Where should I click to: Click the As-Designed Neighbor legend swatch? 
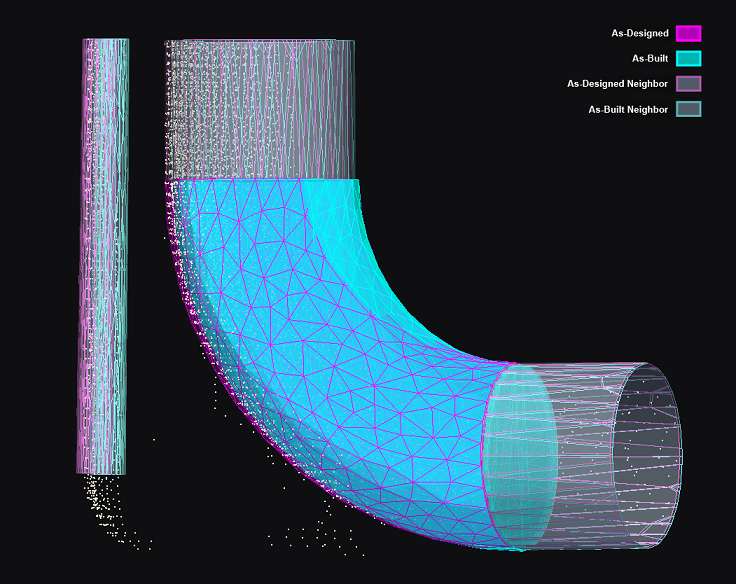pyautogui.click(x=689, y=84)
